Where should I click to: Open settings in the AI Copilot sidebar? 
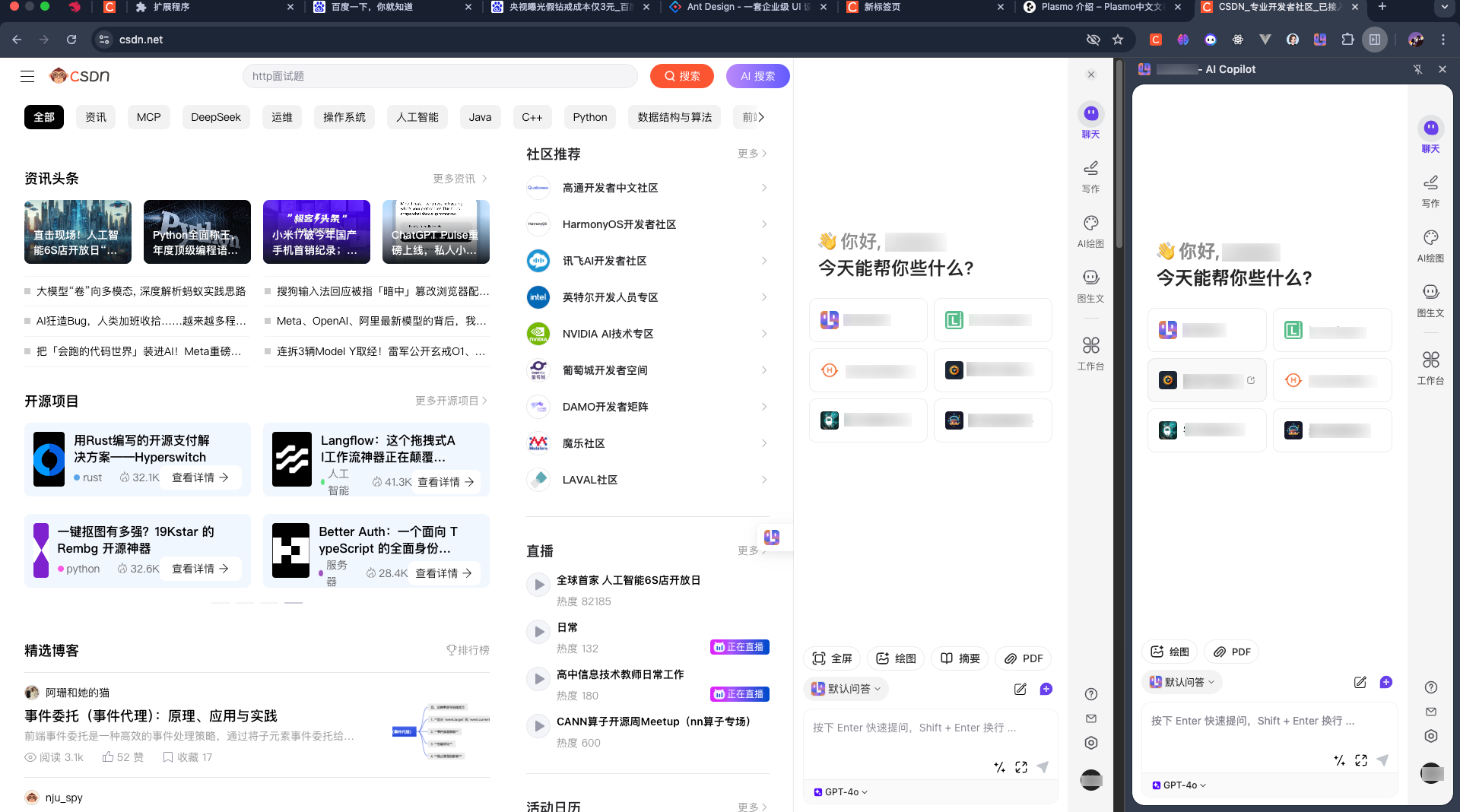coord(1431,736)
